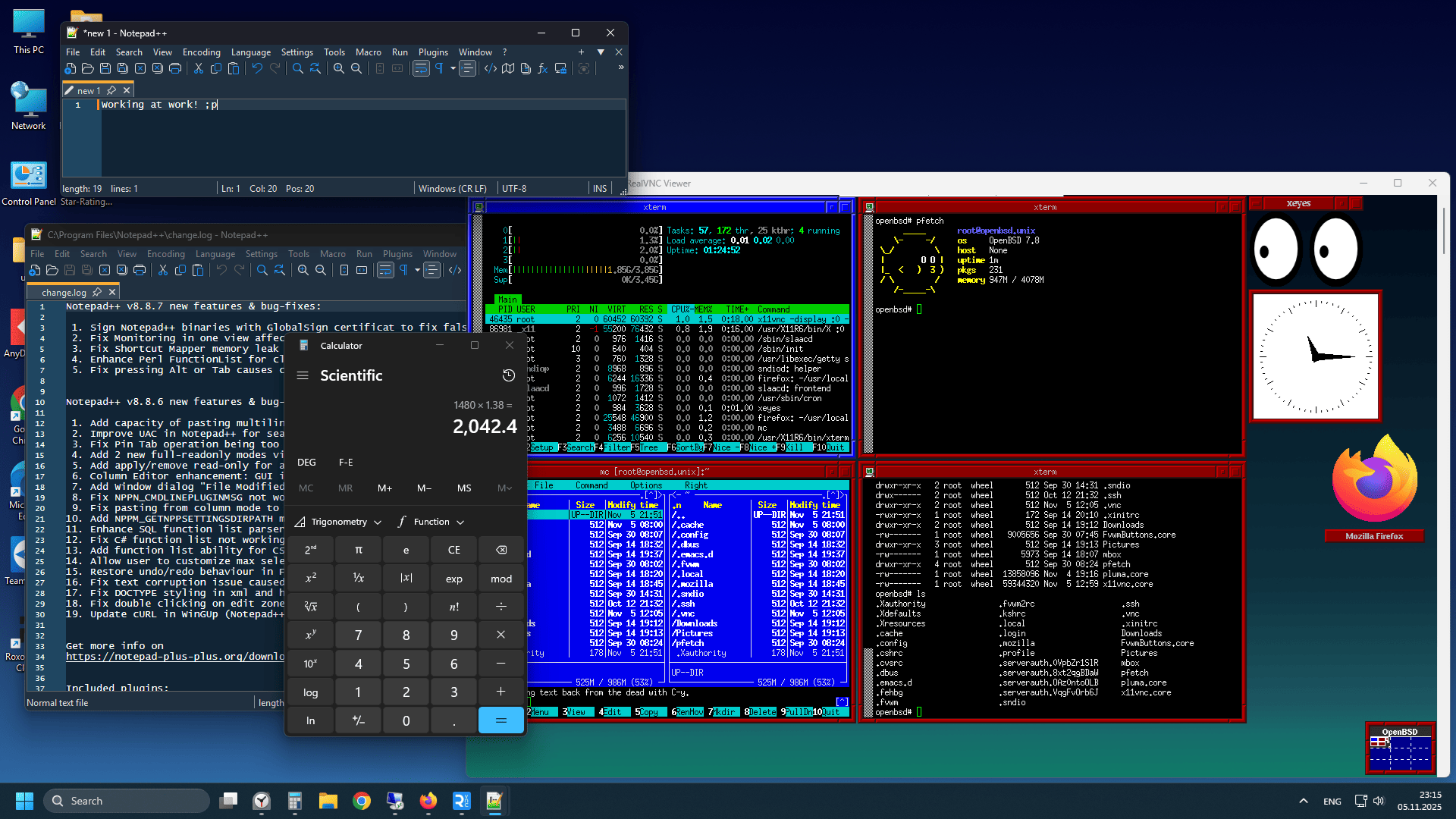1456x819 pixels.
Task: Click the Undo arrow in top Notepad++ toolbar
Action: pos(257,69)
